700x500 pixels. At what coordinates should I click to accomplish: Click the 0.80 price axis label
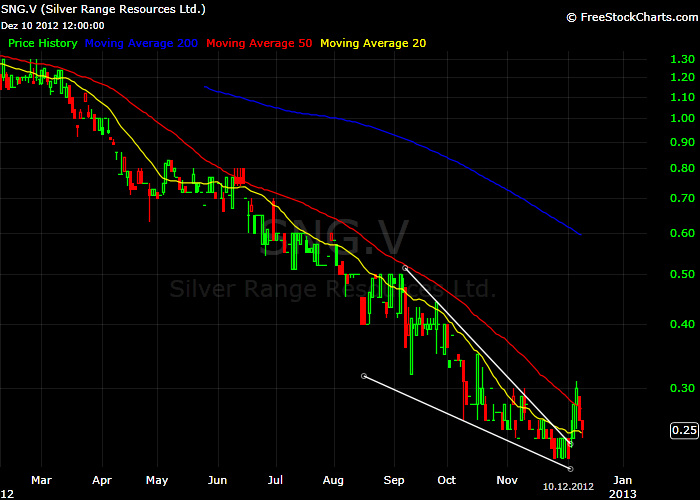683,168
